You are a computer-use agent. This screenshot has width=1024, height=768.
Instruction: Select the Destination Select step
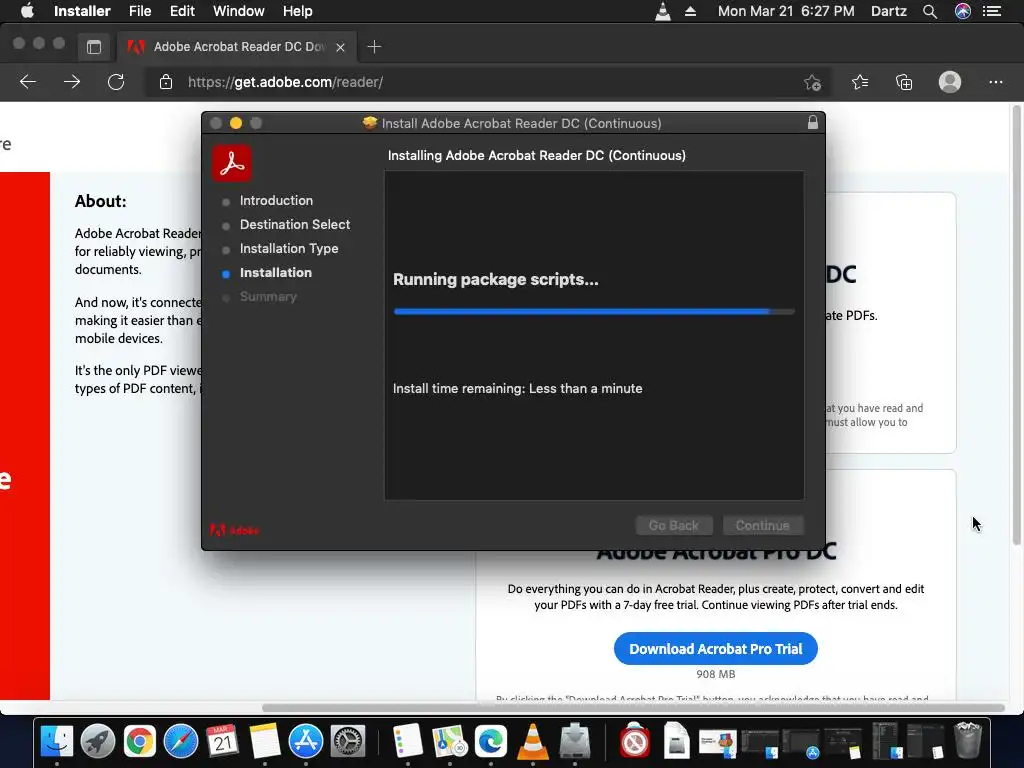click(x=295, y=225)
